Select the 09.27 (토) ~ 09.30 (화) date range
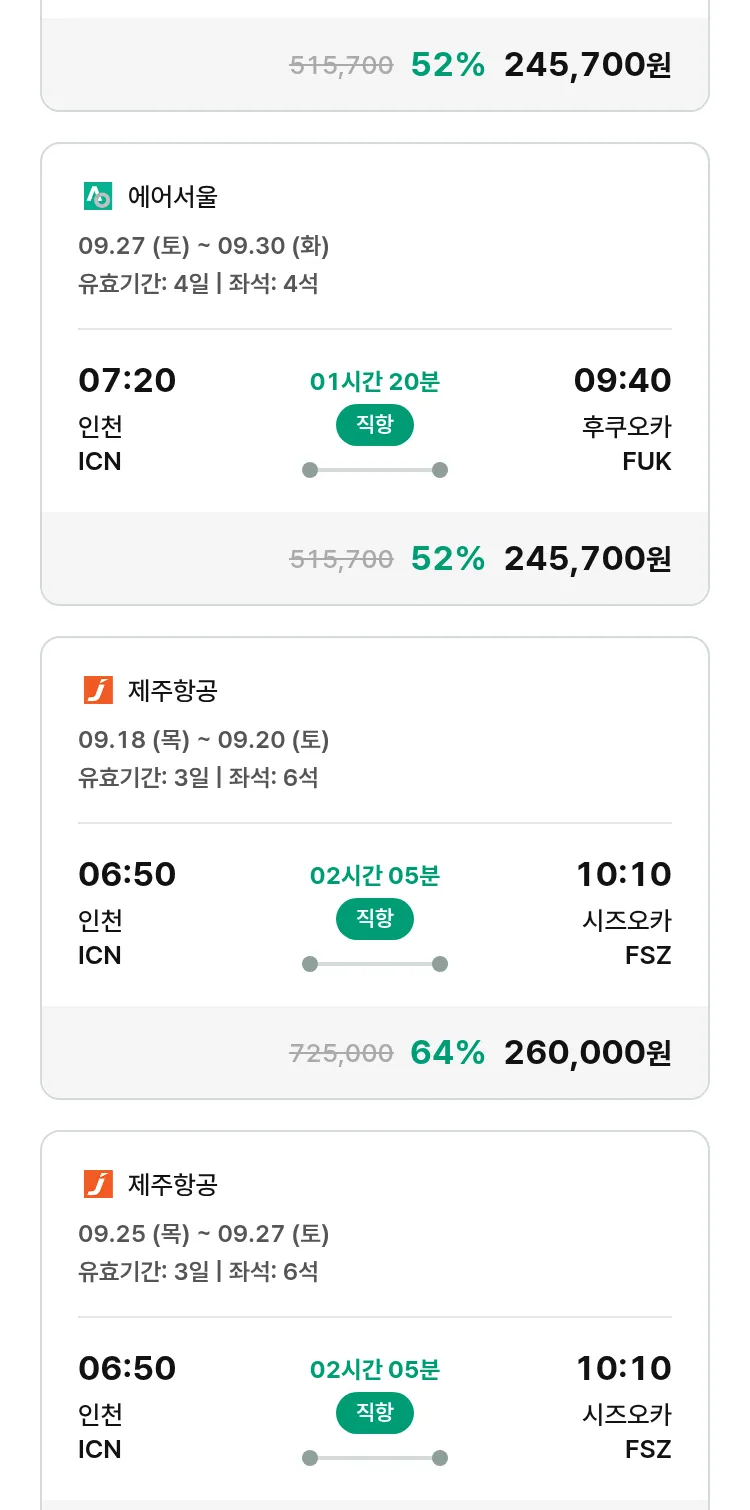 click(x=204, y=246)
